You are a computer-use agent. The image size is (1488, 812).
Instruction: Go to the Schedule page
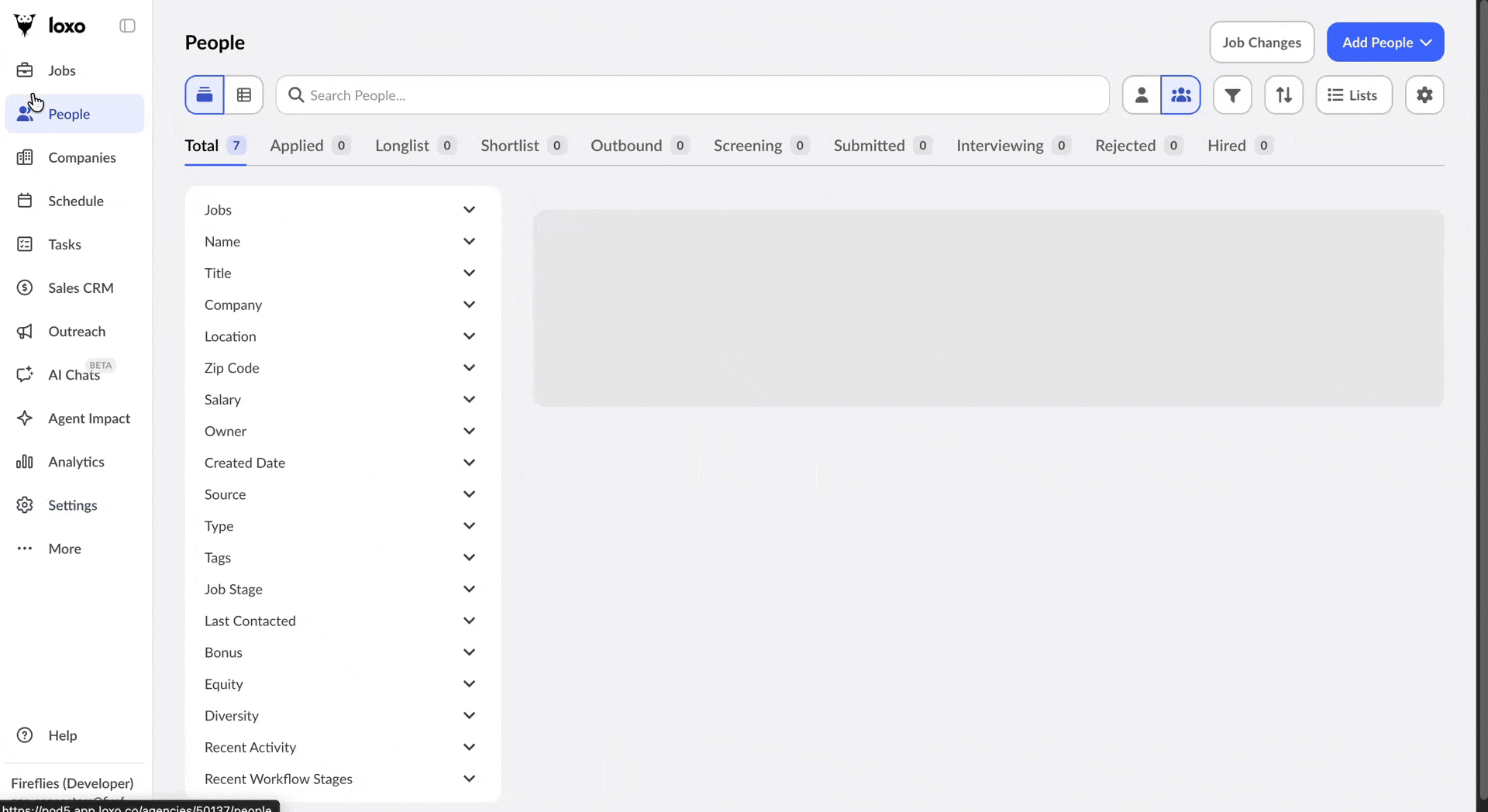(74, 201)
